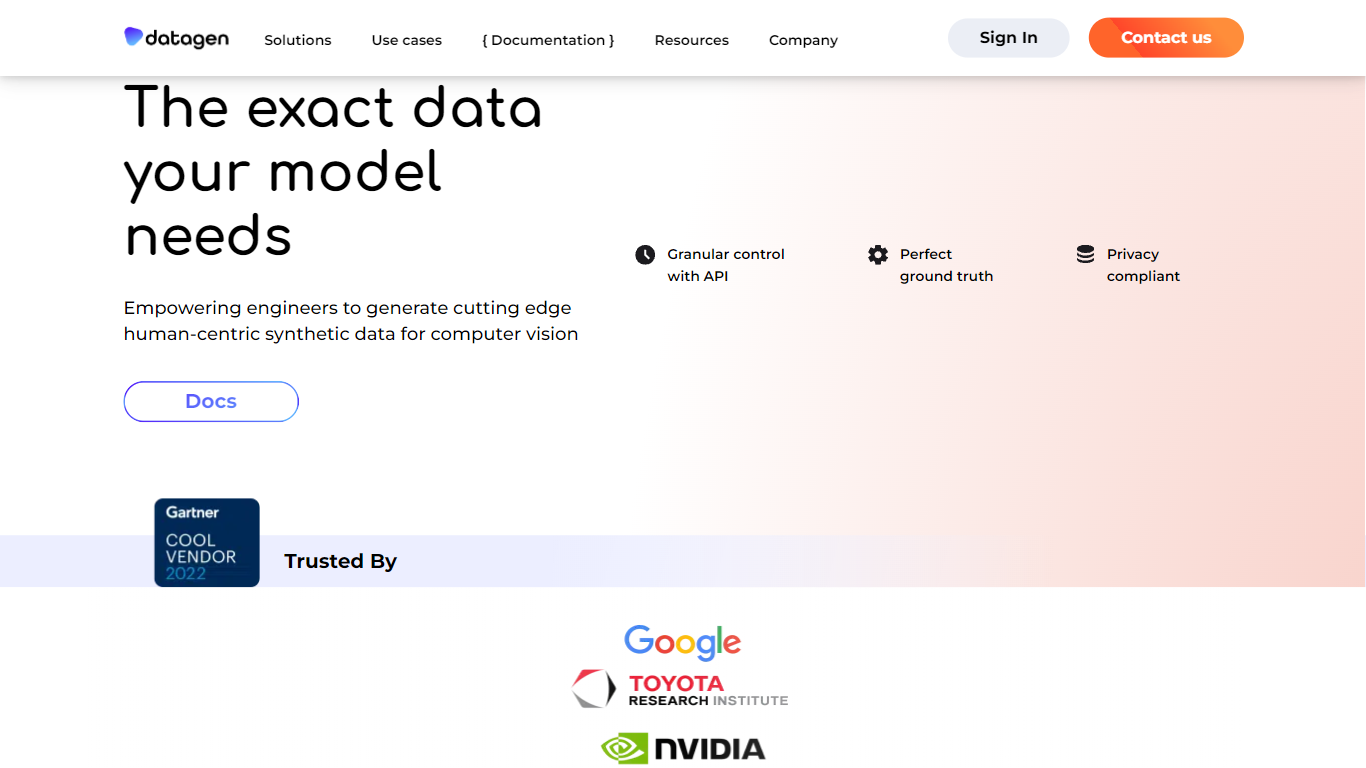Click the "Privacy compliant" label
Image resolution: width=1366 pixels, height=768 pixels.
pyautogui.click(x=1143, y=265)
